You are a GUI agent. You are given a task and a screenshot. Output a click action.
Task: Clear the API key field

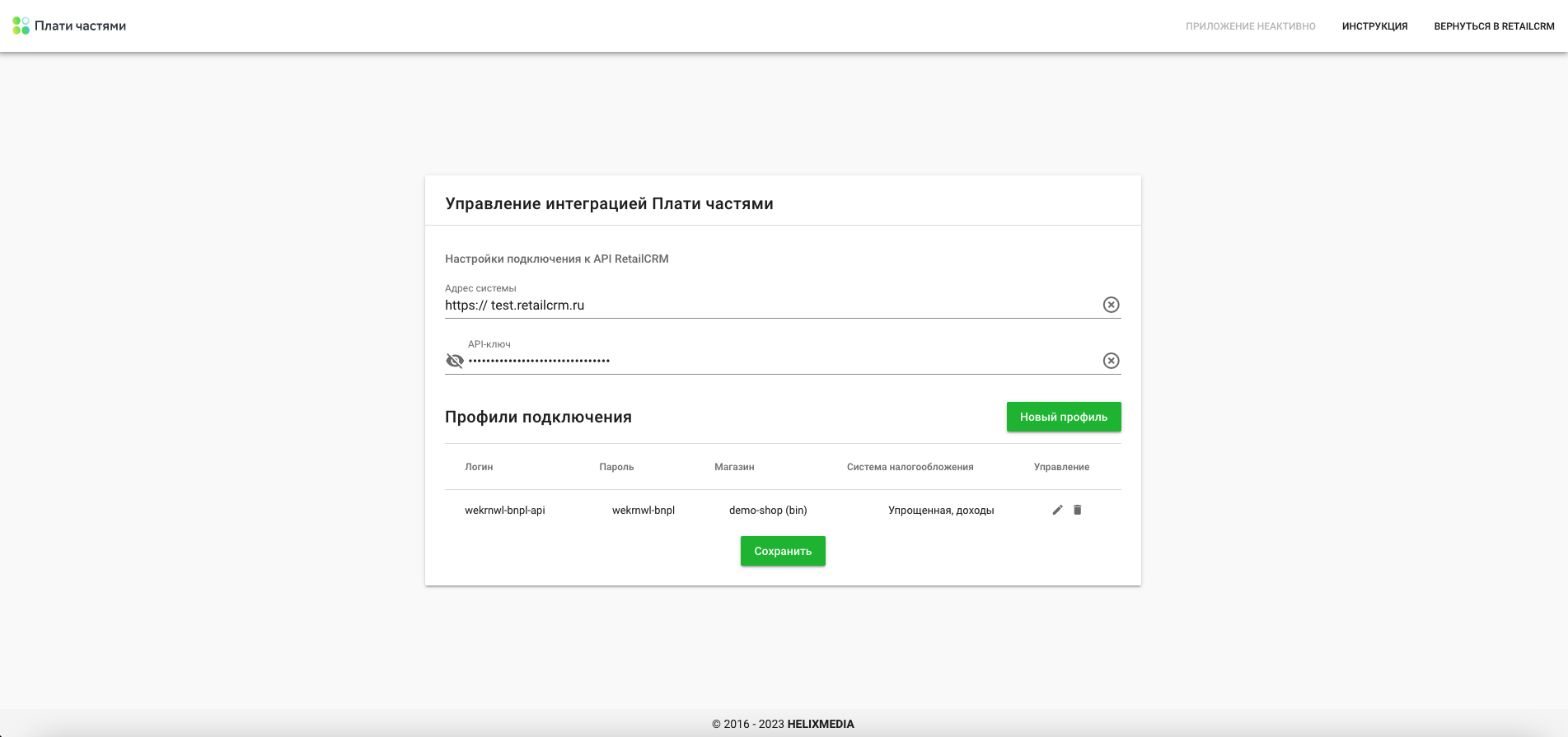click(x=1111, y=361)
